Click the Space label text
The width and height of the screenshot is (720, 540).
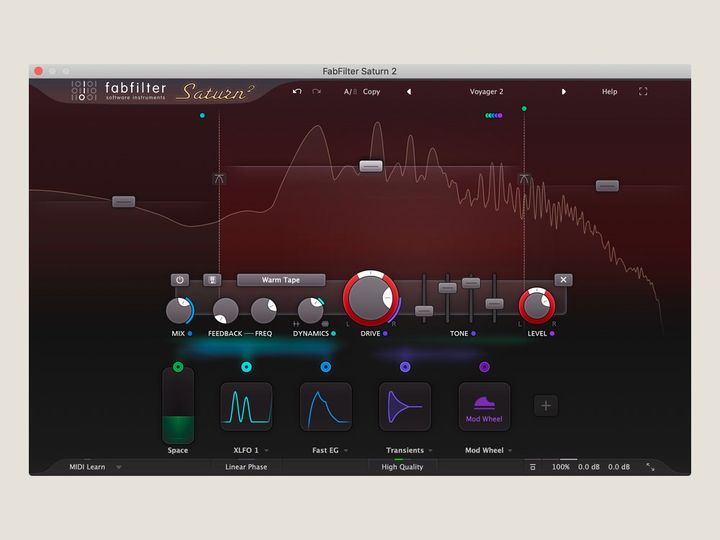[x=178, y=450]
